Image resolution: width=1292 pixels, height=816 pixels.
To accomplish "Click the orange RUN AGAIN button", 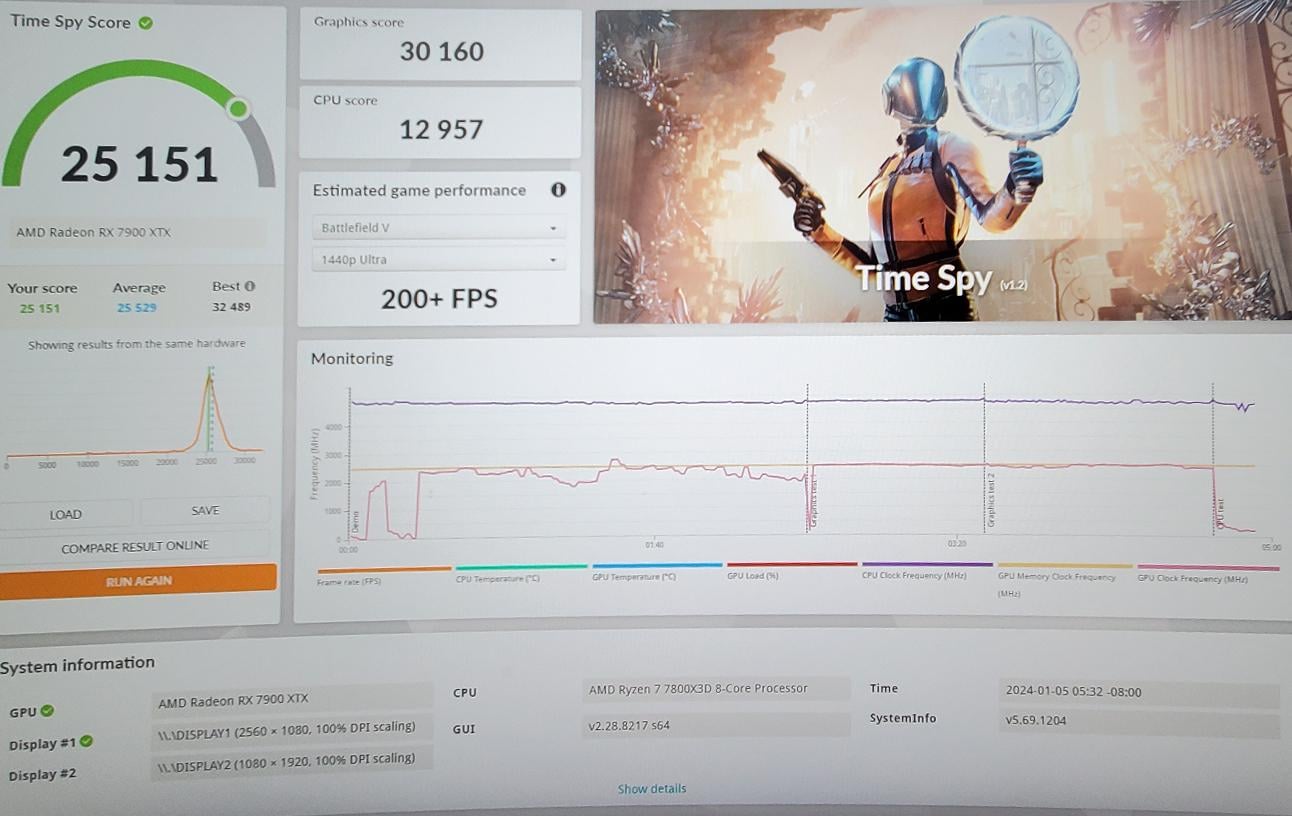I will pyautogui.click(x=138, y=581).
